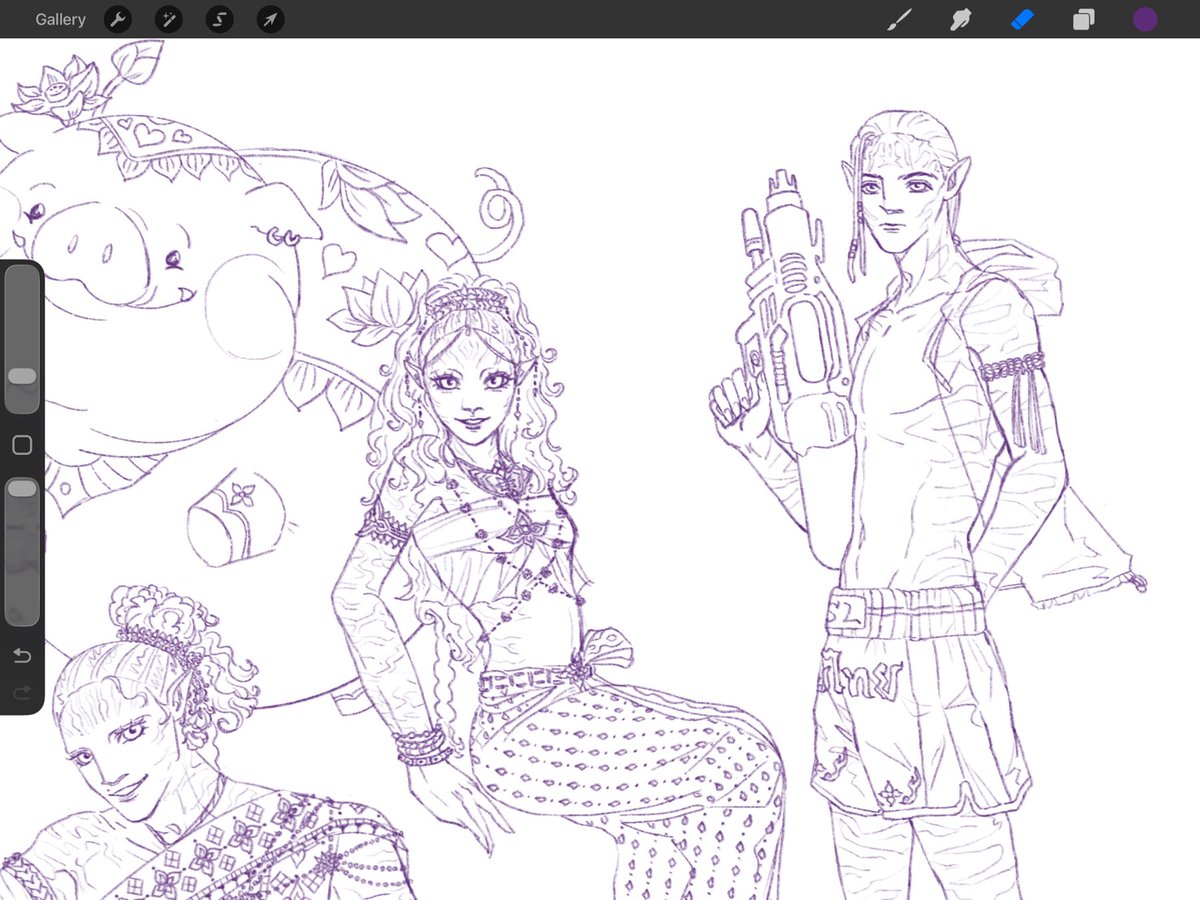
Task: Open the Gallery
Action: [x=60, y=19]
